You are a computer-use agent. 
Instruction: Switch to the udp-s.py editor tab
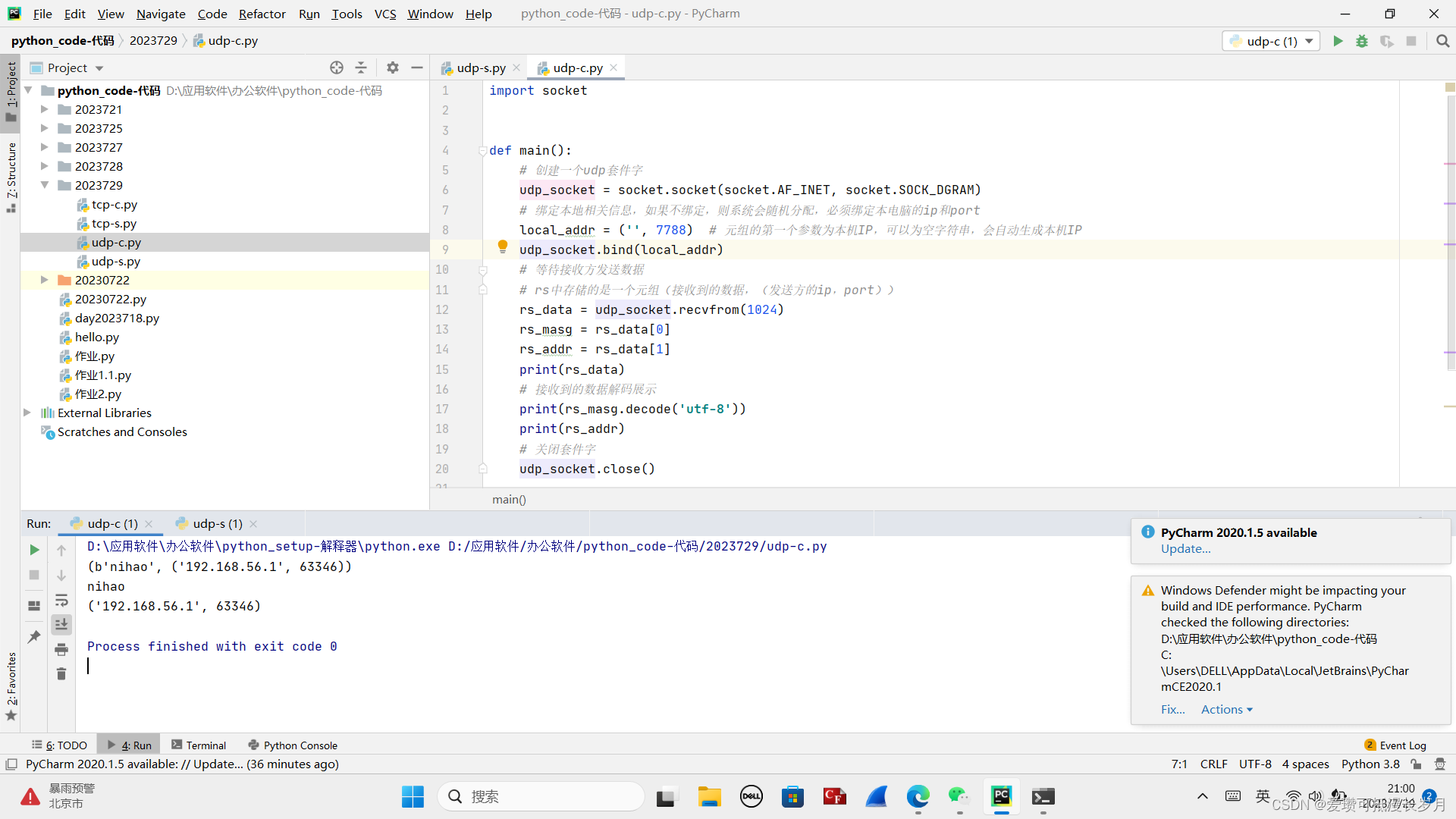point(481,67)
